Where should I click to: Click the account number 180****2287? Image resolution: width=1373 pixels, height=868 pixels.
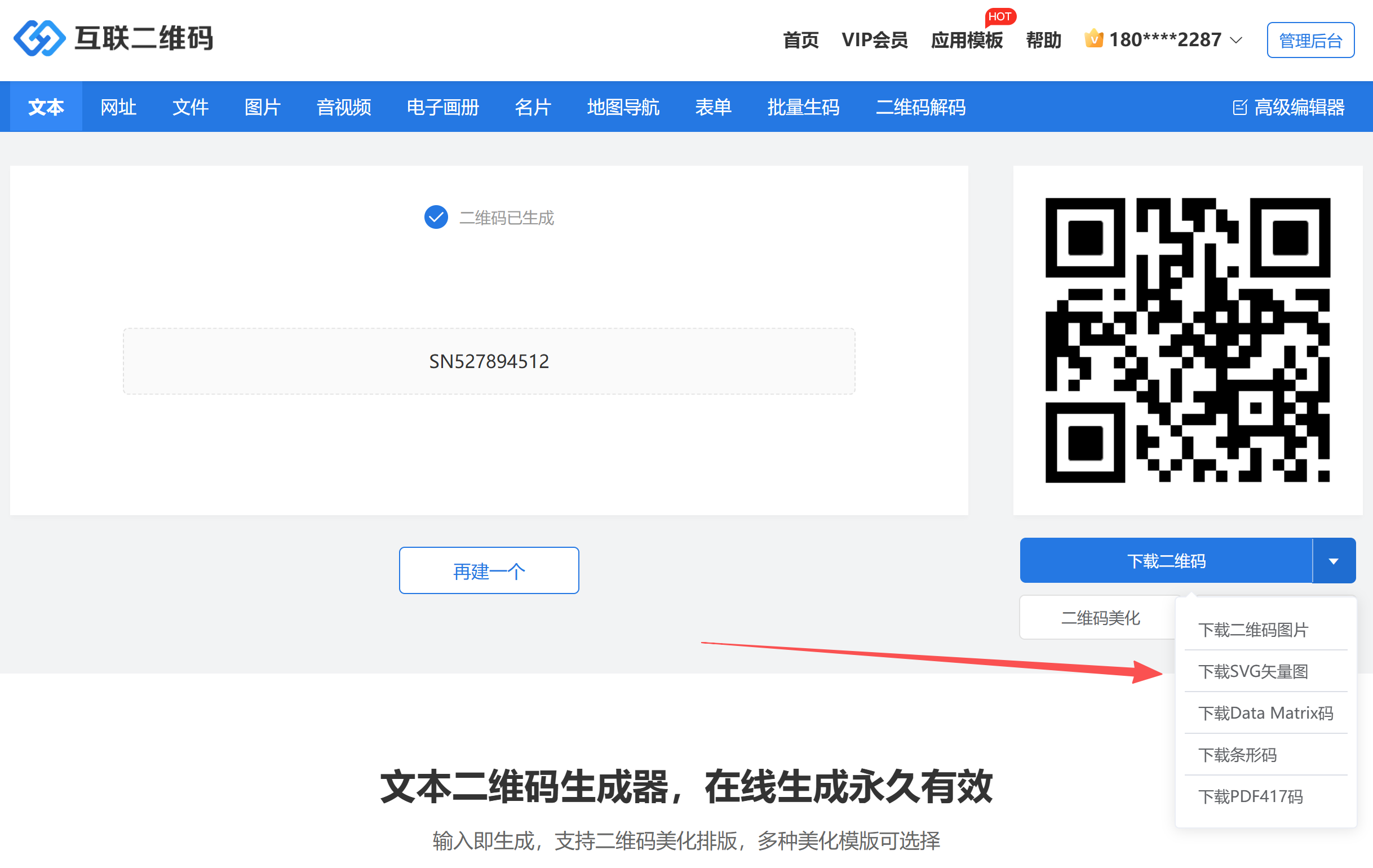point(1165,40)
